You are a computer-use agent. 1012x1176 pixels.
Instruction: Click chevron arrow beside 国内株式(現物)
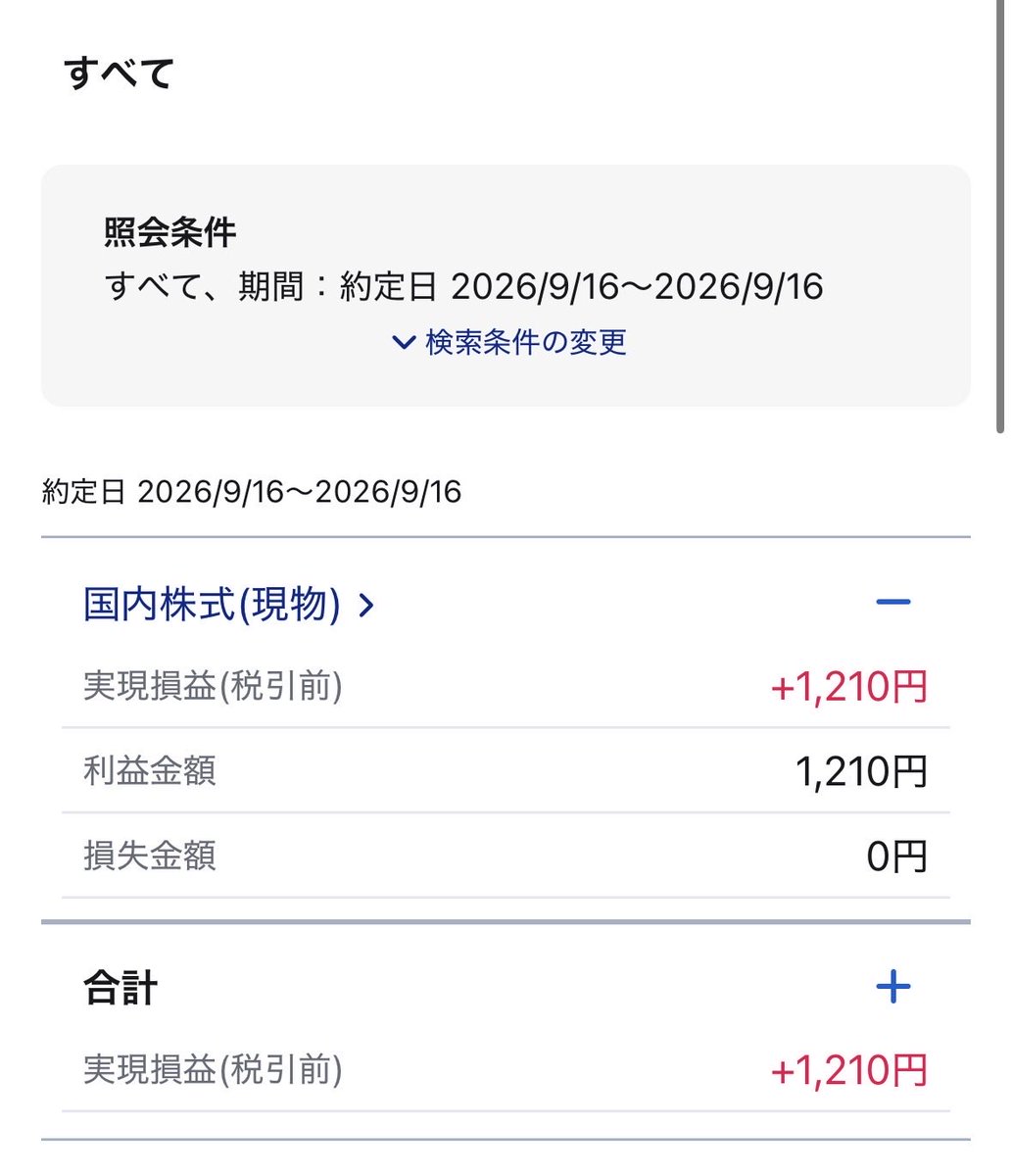click(366, 606)
